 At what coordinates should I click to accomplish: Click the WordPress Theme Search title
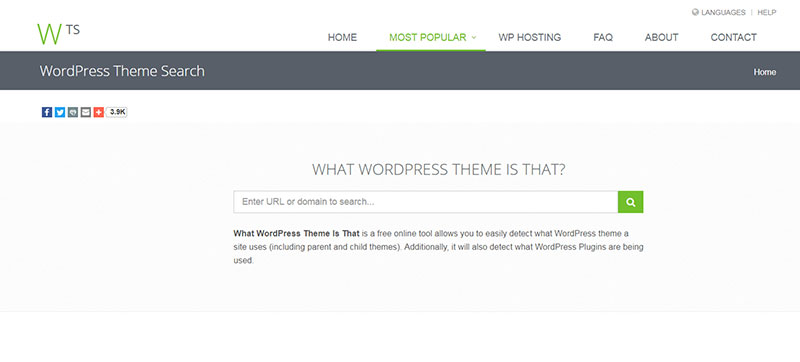click(x=122, y=71)
